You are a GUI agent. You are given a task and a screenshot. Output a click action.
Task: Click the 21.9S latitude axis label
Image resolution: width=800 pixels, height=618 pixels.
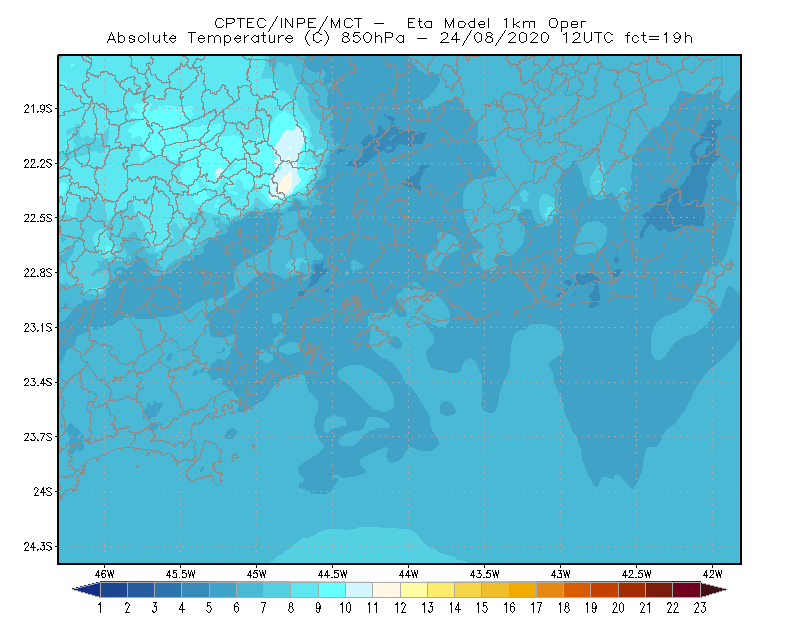38,109
